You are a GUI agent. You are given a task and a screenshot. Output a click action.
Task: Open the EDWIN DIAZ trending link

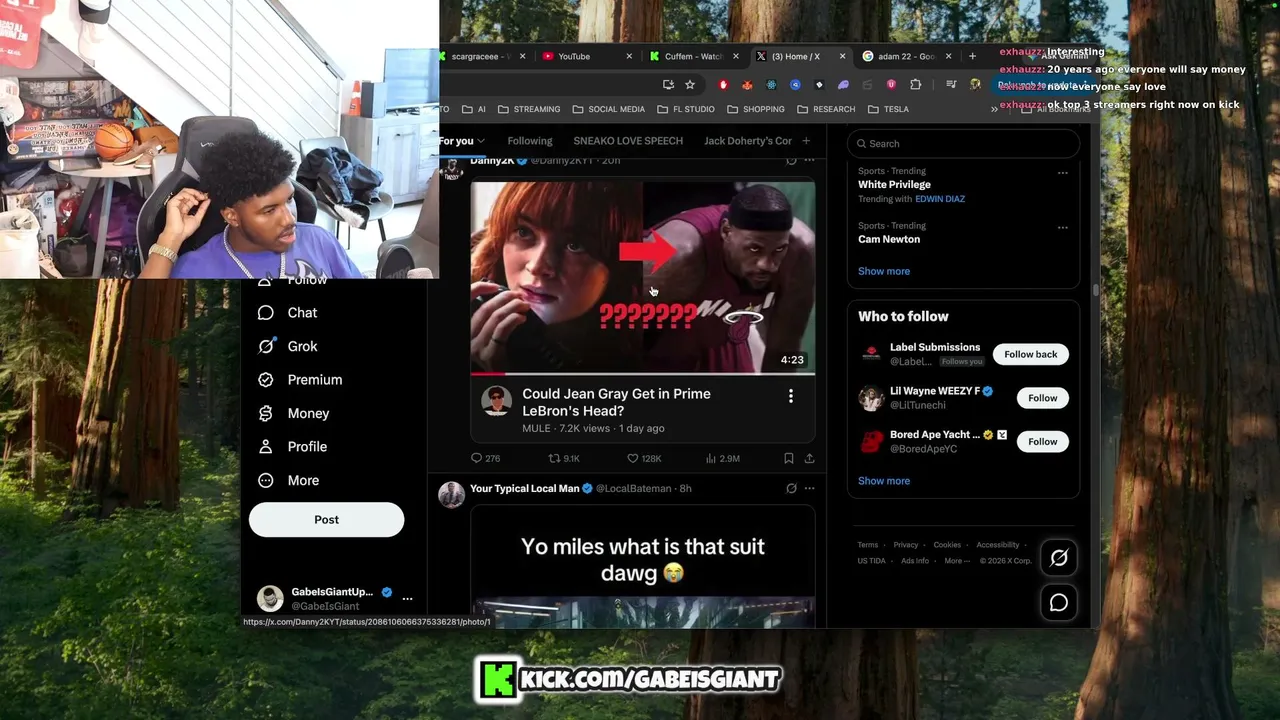[x=940, y=199]
